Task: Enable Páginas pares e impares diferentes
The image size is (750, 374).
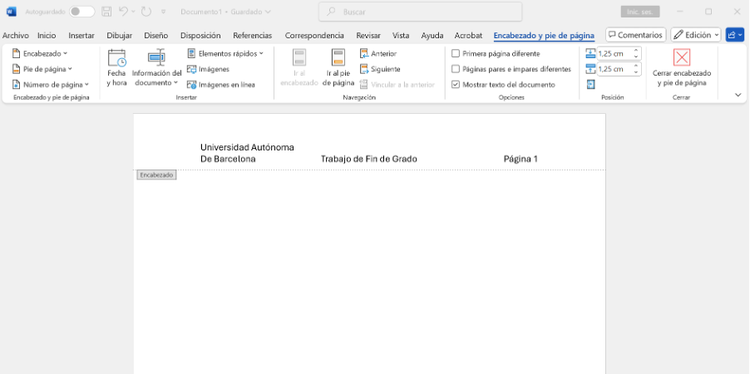Action: coord(511,69)
